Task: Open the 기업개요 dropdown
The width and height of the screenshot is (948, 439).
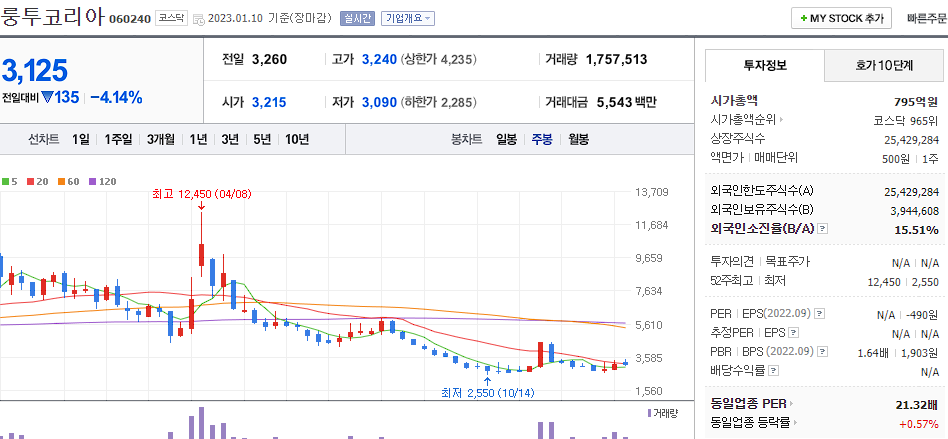Action: 407,18
